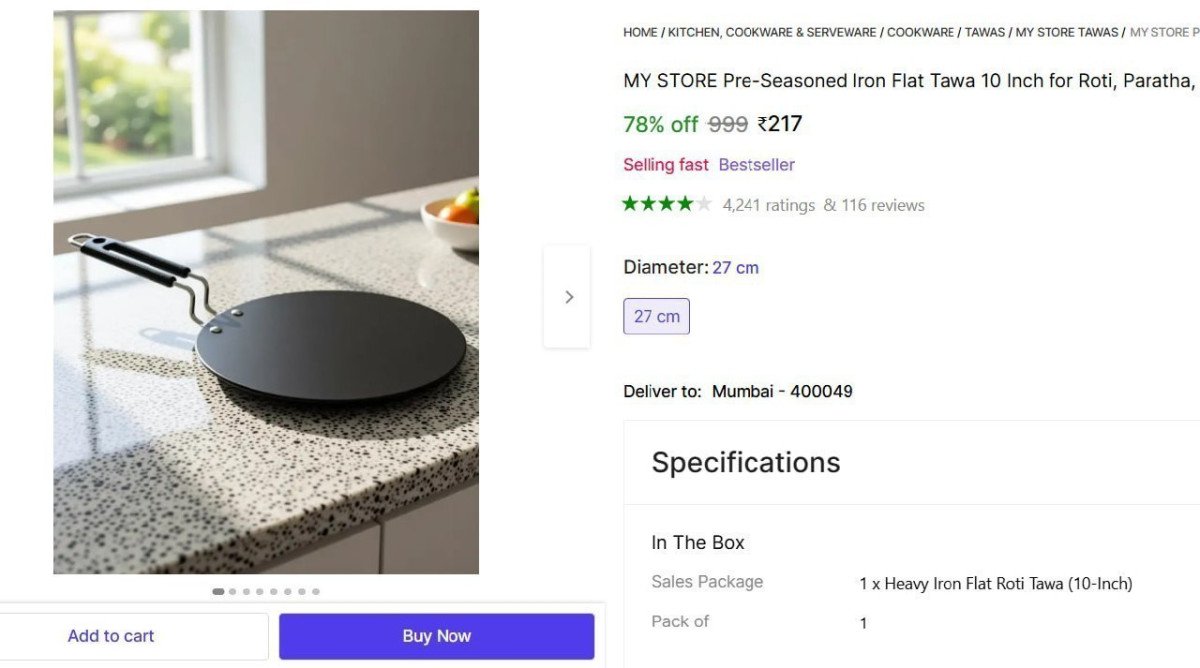Select the second carousel dot indicator
This screenshot has height=668, width=1200.
232,591
